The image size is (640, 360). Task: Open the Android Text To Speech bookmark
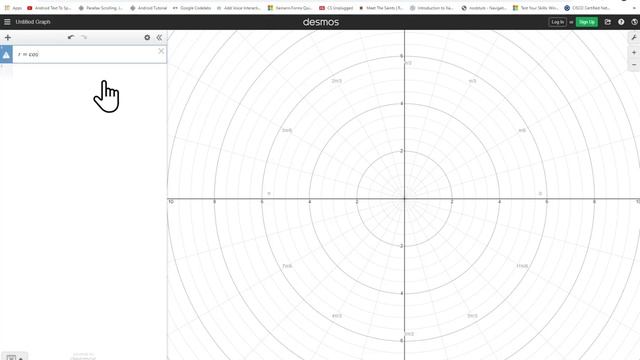tap(49, 8)
